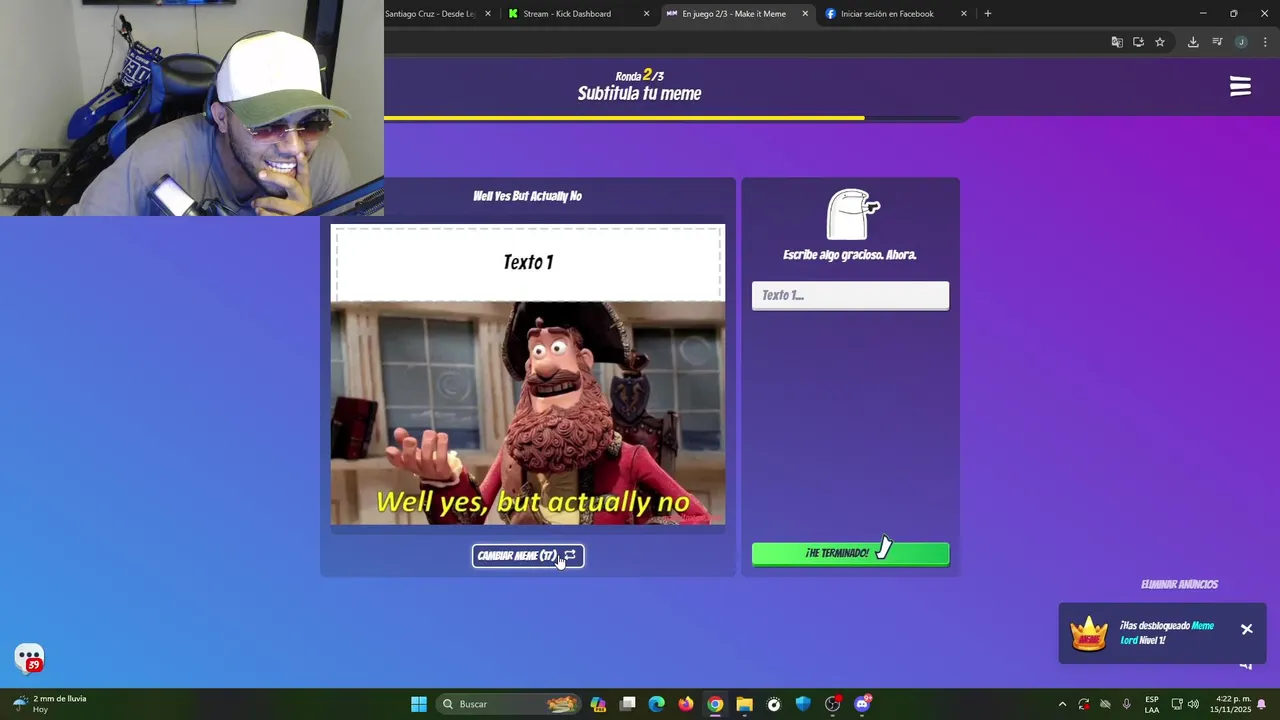This screenshot has width=1280, height=720.
Task: Launch Microsoft Edge from taskbar
Action: click(656, 704)
